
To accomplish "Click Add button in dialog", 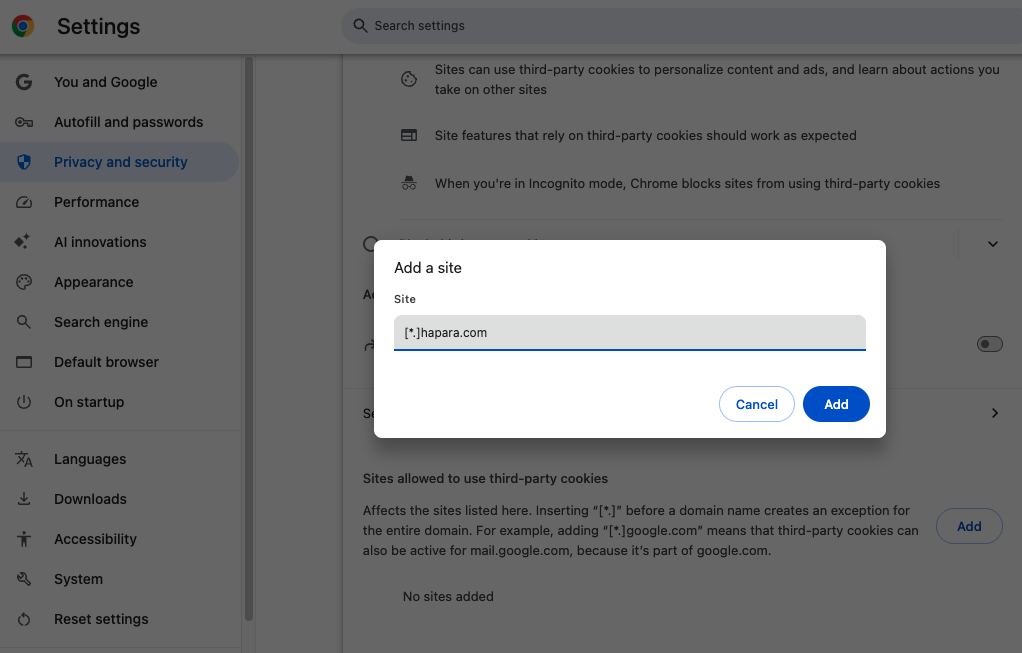I will tap(836, 404).
